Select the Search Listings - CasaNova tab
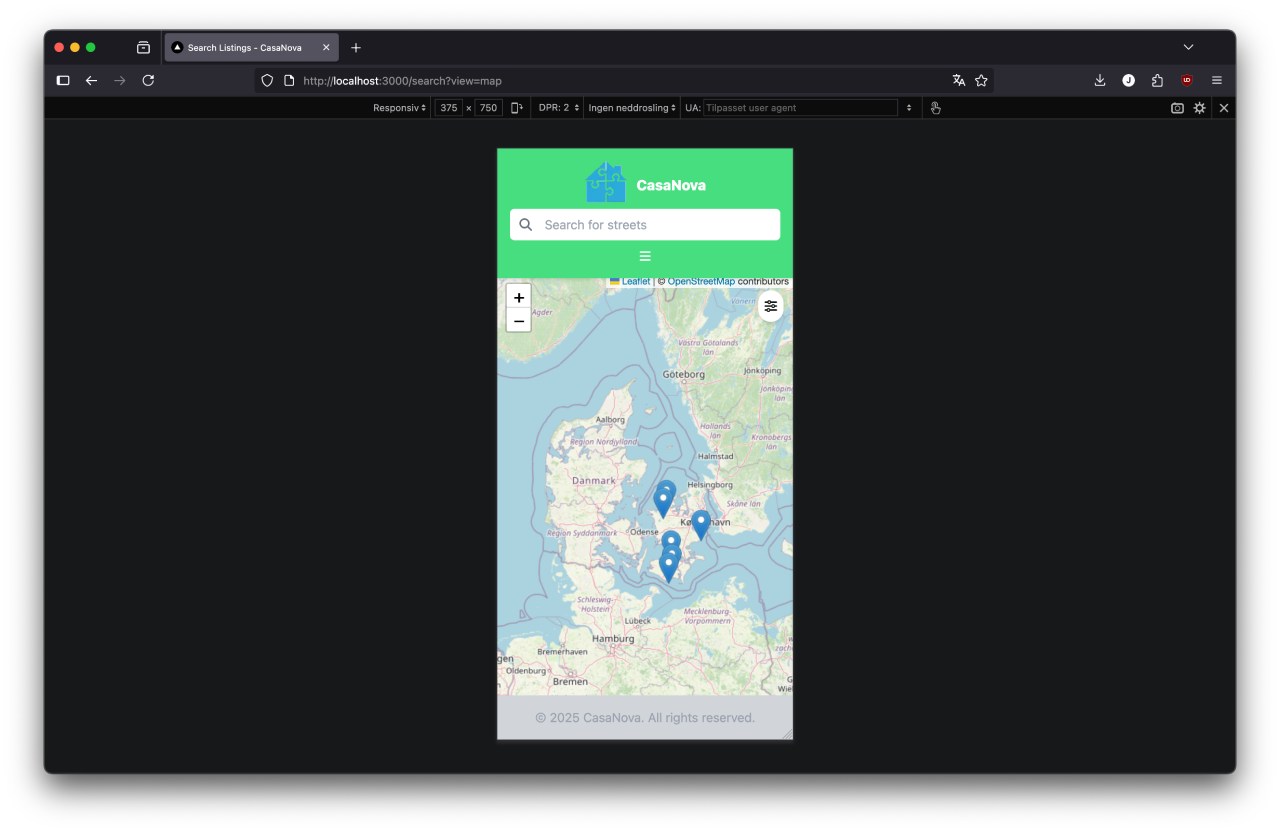Screen dimensions: 1280x832 click(x=244, y=48)
